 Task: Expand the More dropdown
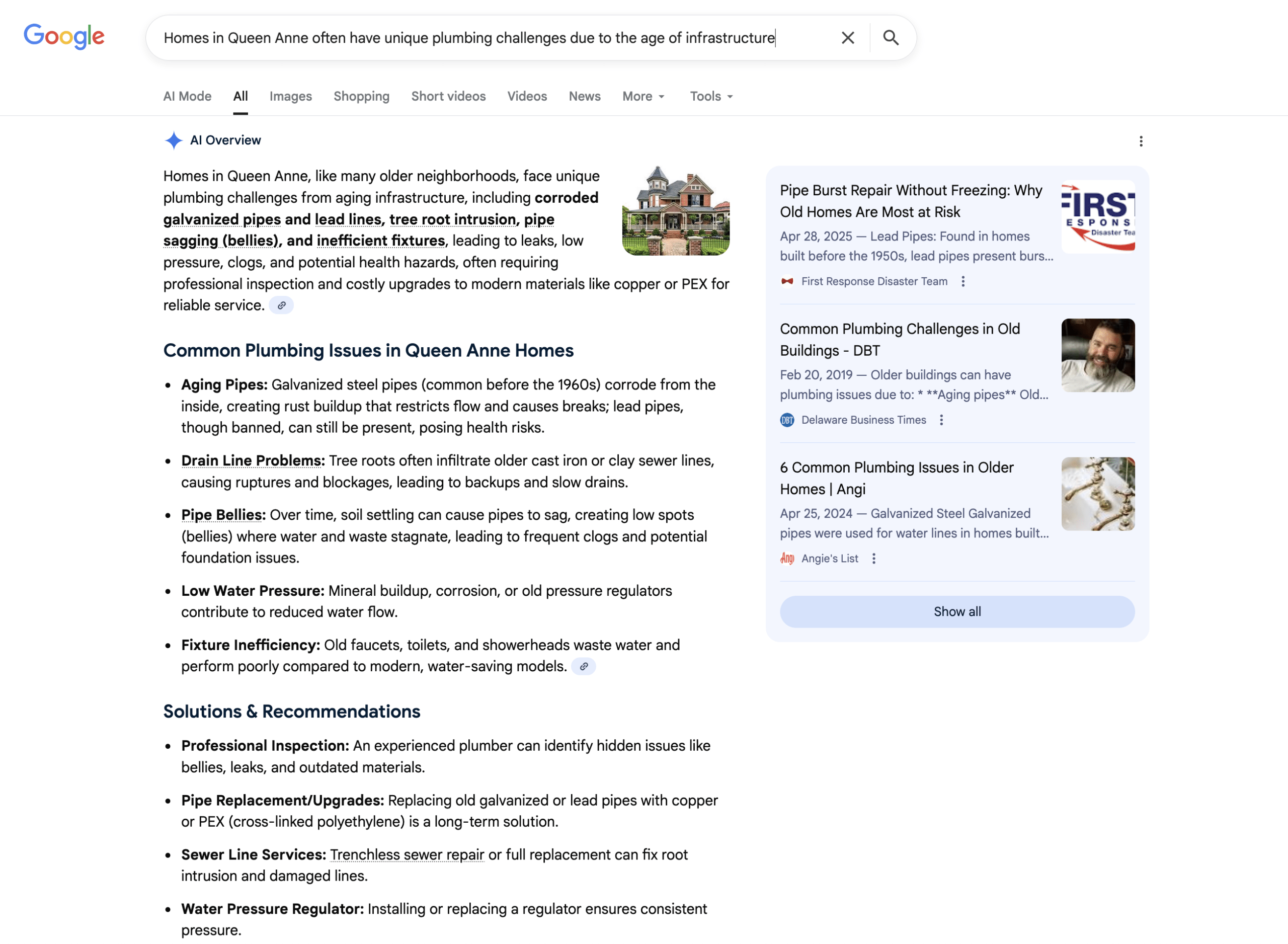coord(643,97)
